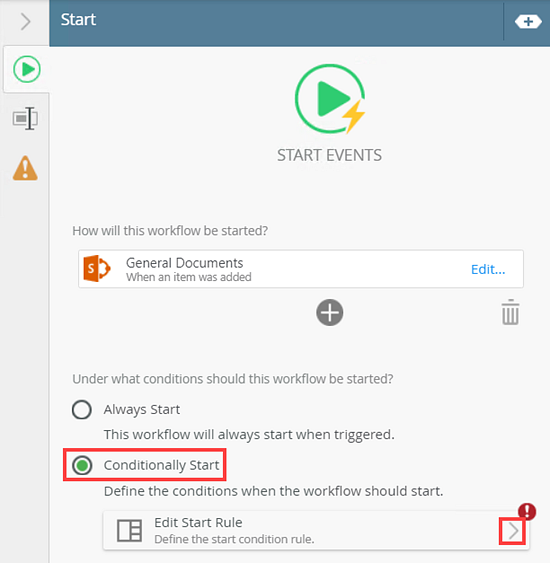550x563 pixels.
Task: Click the 'When an item was added' text
Action: pos(188,277)
